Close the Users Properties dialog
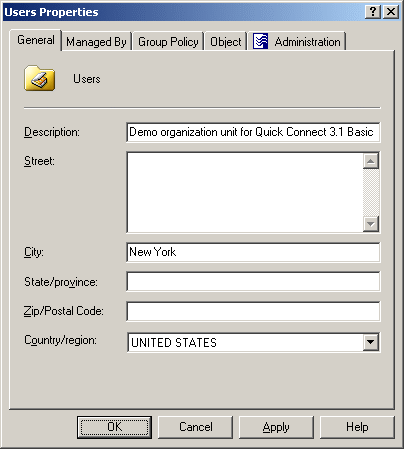Viewport: 404px width, 449px height. pos(391,12)
